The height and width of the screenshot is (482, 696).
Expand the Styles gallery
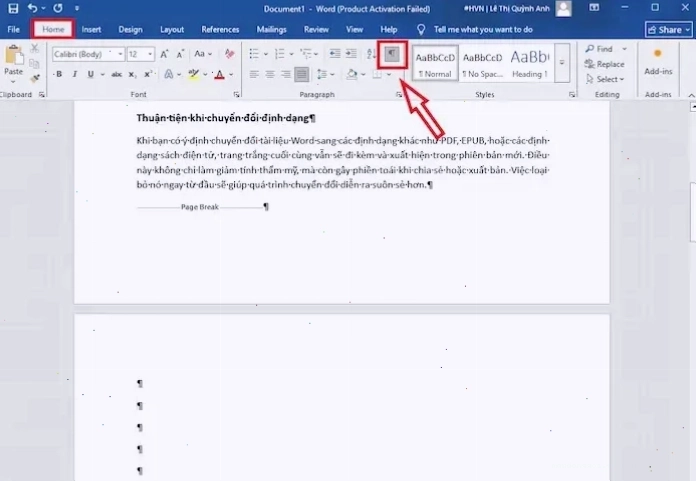(x=562, y=63)
